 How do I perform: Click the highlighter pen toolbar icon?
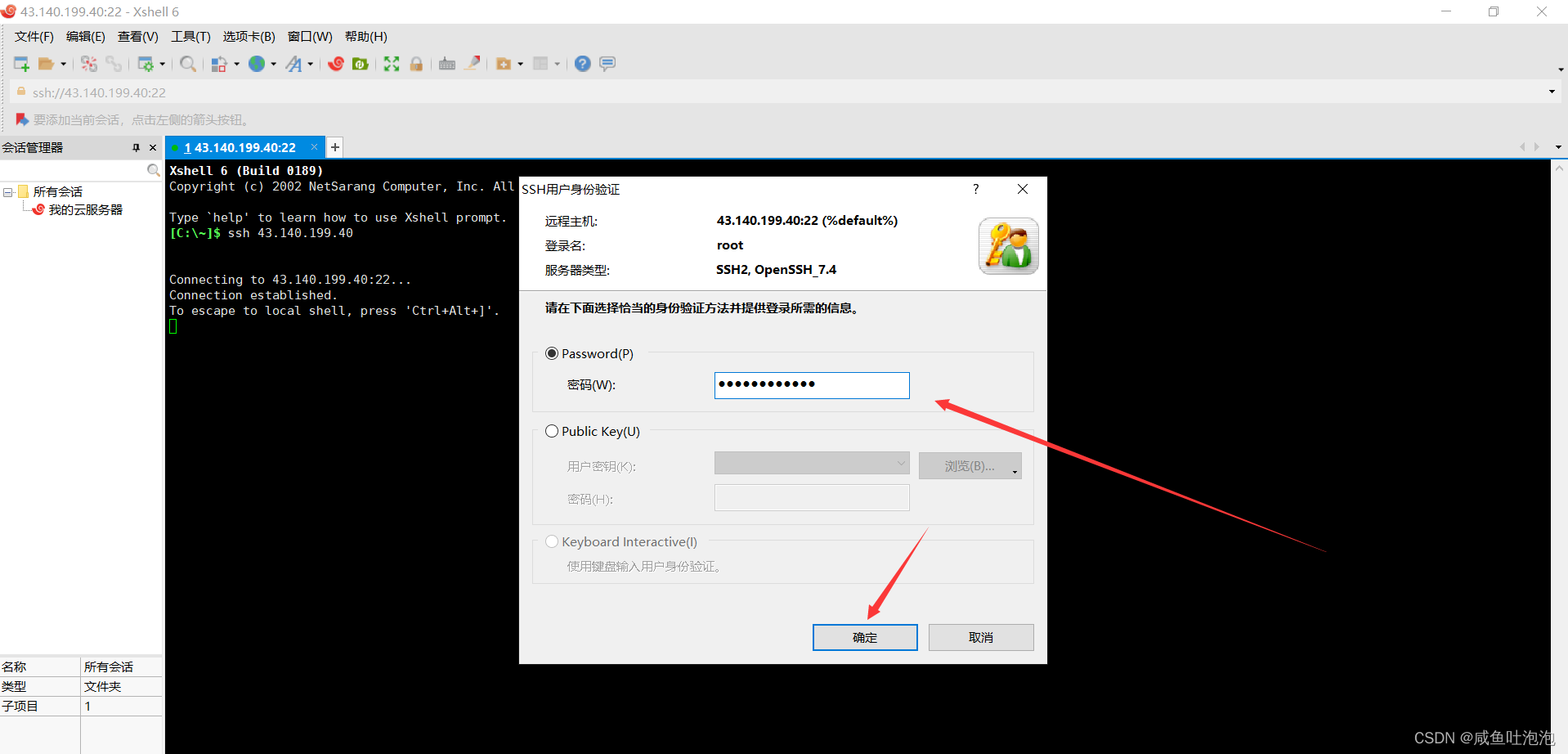(473, 64)
